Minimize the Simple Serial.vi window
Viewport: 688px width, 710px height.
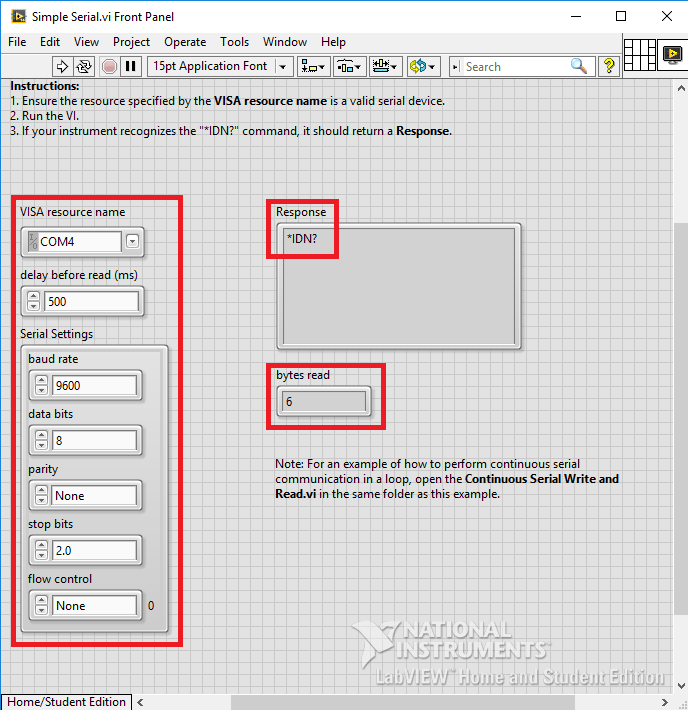tap(576, 16)
